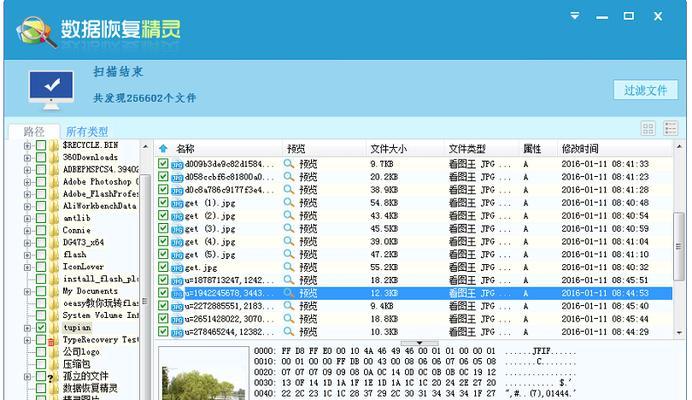This screenshot has width=692, height=400.
Task: Collapse preview pane splitter arrow
Action: (x=419, y=343)
